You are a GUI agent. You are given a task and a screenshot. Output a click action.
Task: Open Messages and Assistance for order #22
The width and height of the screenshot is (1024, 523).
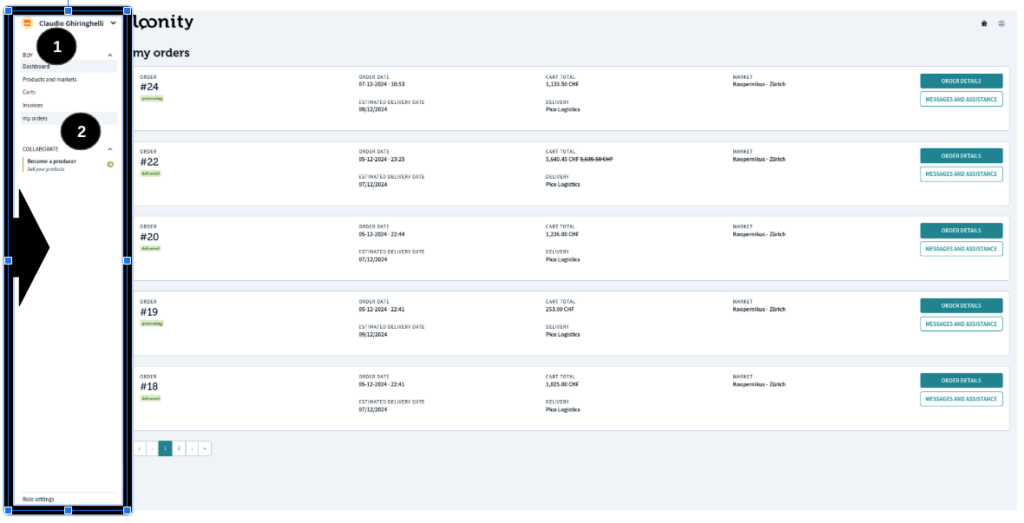pyautogui.click(x=960, y=174)
